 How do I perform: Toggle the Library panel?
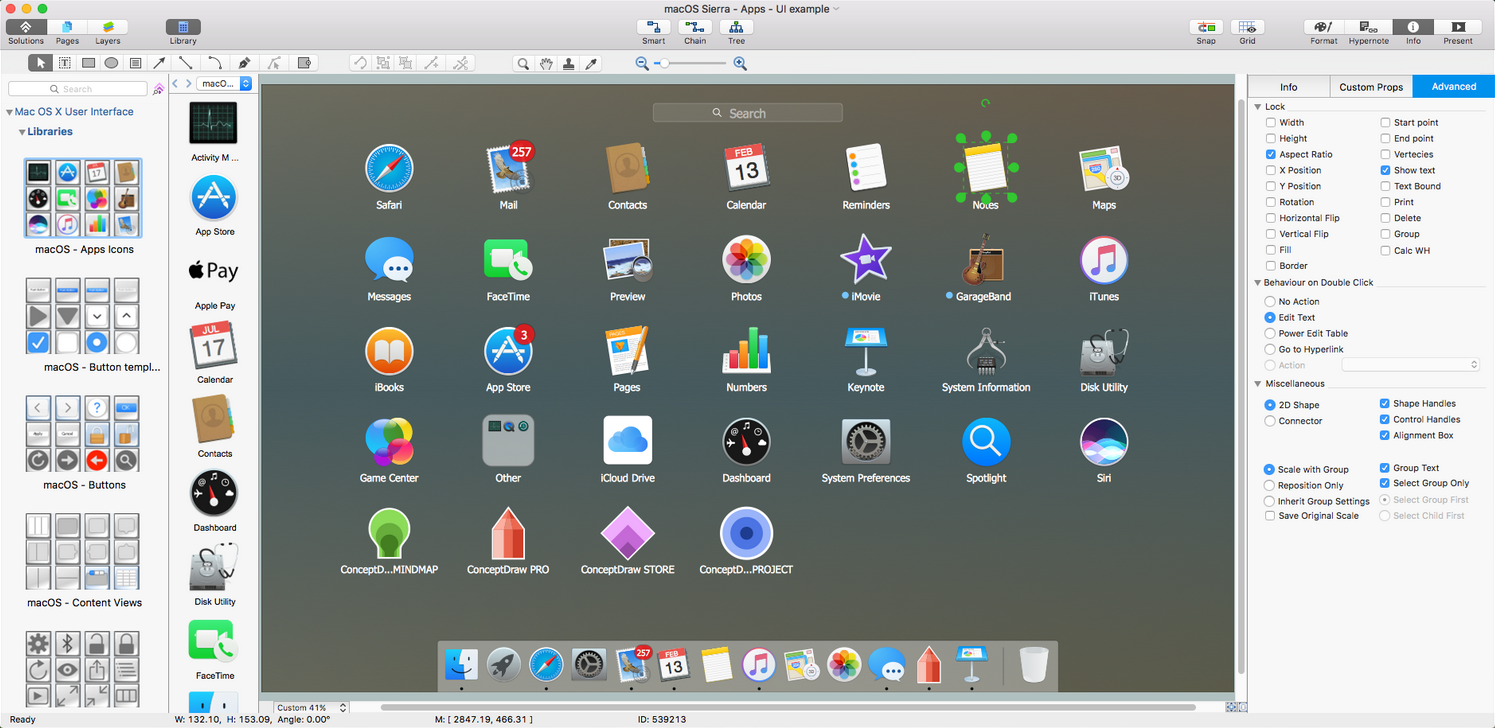pos(183,27)
